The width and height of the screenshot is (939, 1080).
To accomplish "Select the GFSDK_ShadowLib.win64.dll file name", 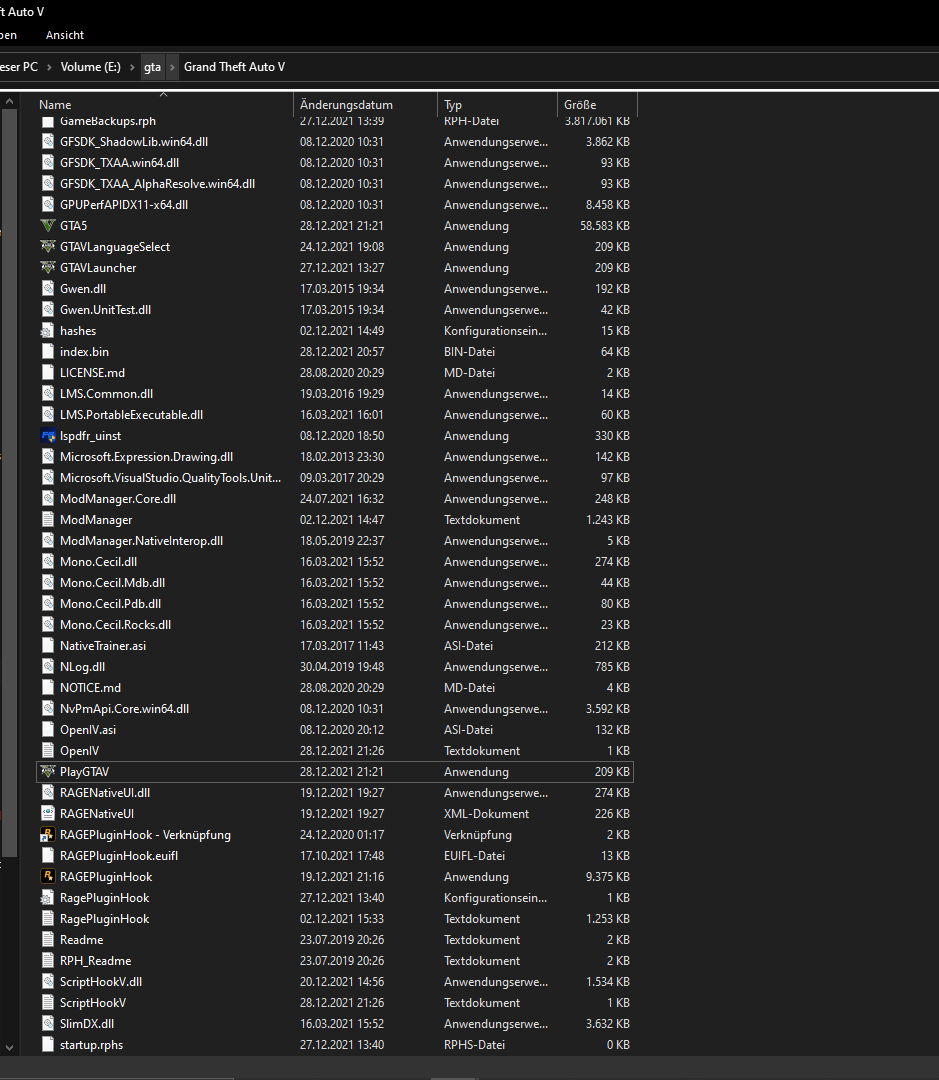I will tap(134, 141).
